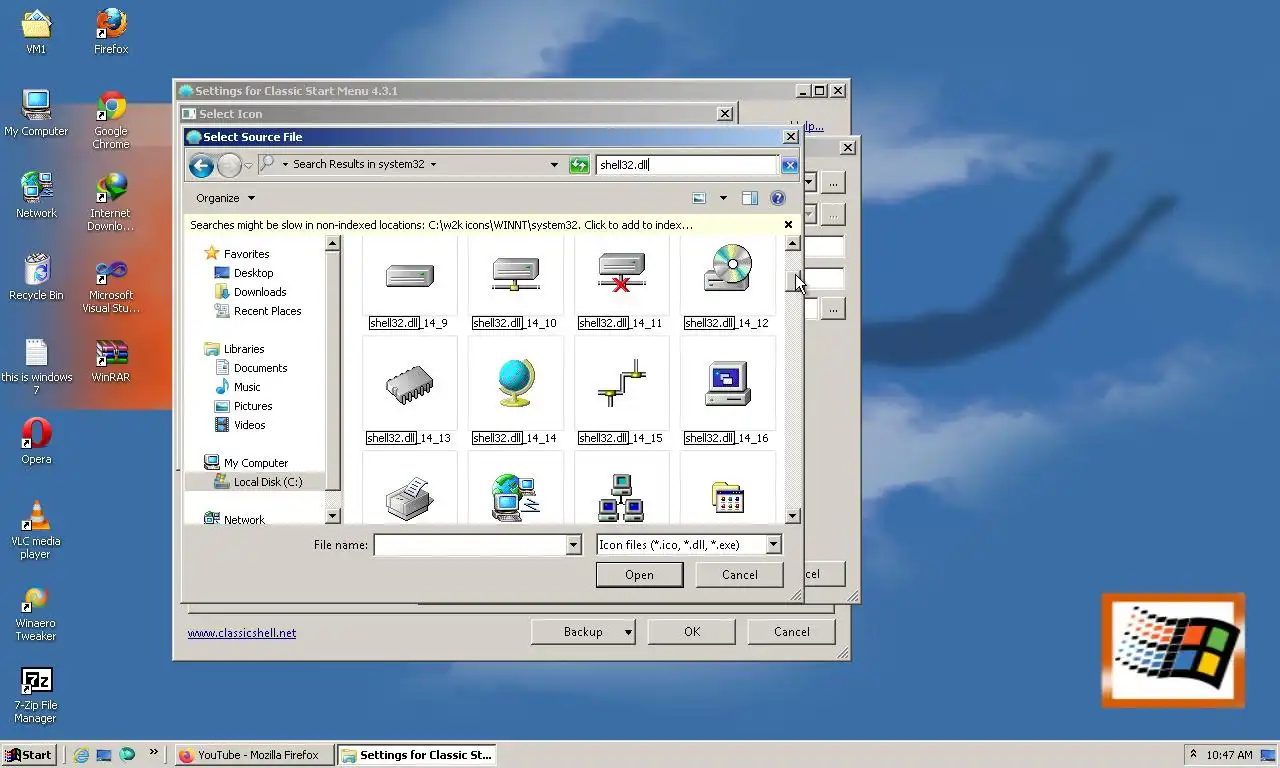Open Firefox from the desktop shortcut
The width and height of the screenshot is (1280, 768).
pos(111,31)
